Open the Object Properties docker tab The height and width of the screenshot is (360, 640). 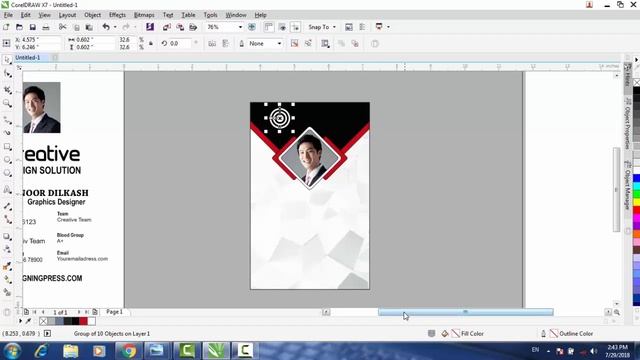tap(627, 124)
